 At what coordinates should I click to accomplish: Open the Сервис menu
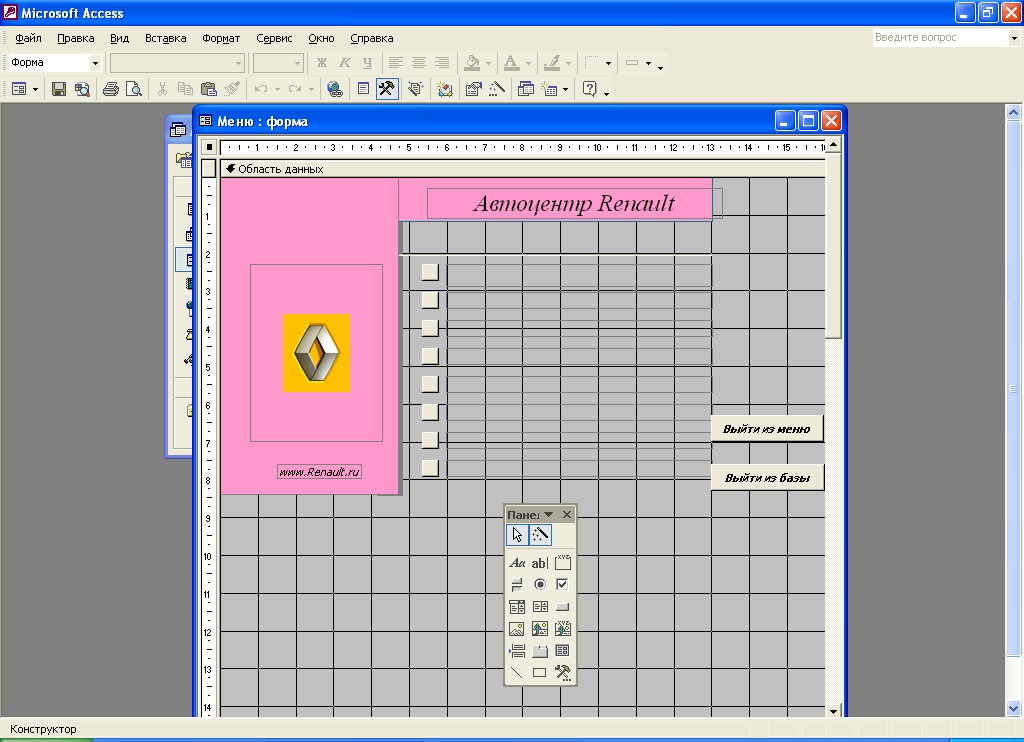tap(274, 39)
